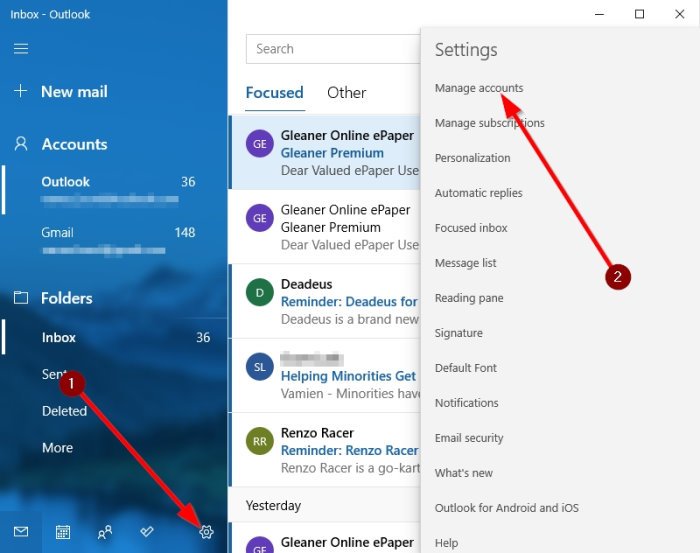Switch to the Other tab
700x553 pixels.
346,93
